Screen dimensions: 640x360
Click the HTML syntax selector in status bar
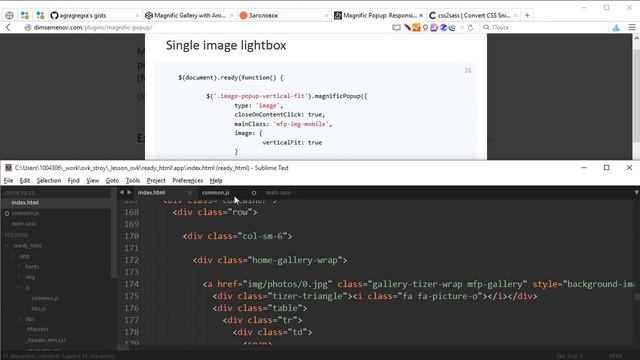[616, 356]
